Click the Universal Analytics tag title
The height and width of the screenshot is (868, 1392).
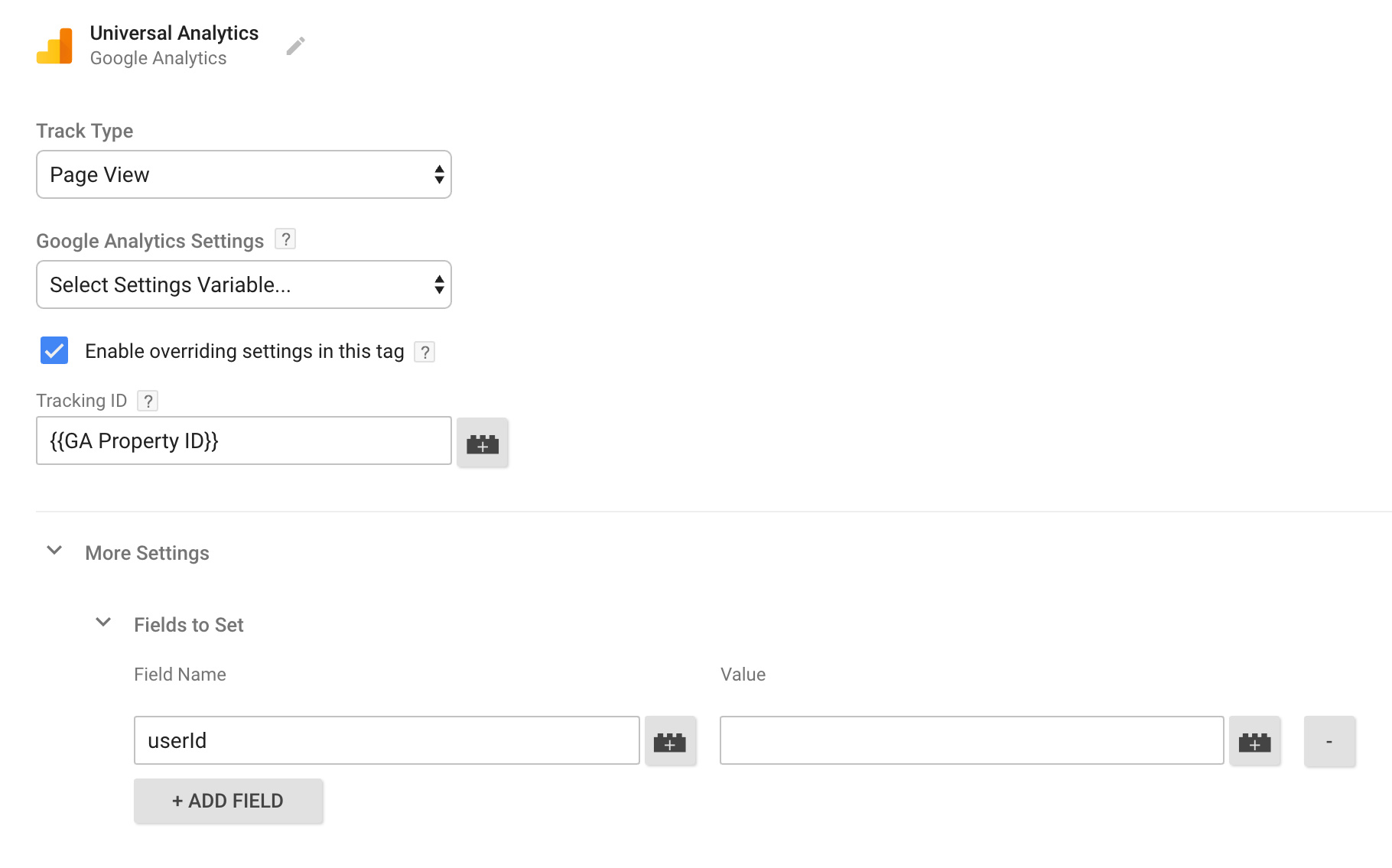174,33
